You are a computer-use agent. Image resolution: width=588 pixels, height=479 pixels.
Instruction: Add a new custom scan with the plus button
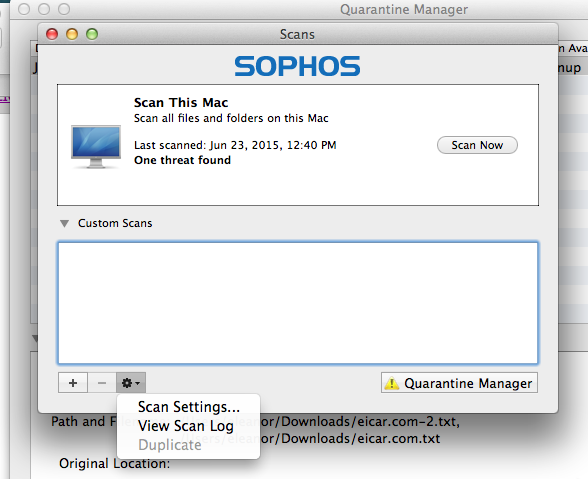point(73,383)
